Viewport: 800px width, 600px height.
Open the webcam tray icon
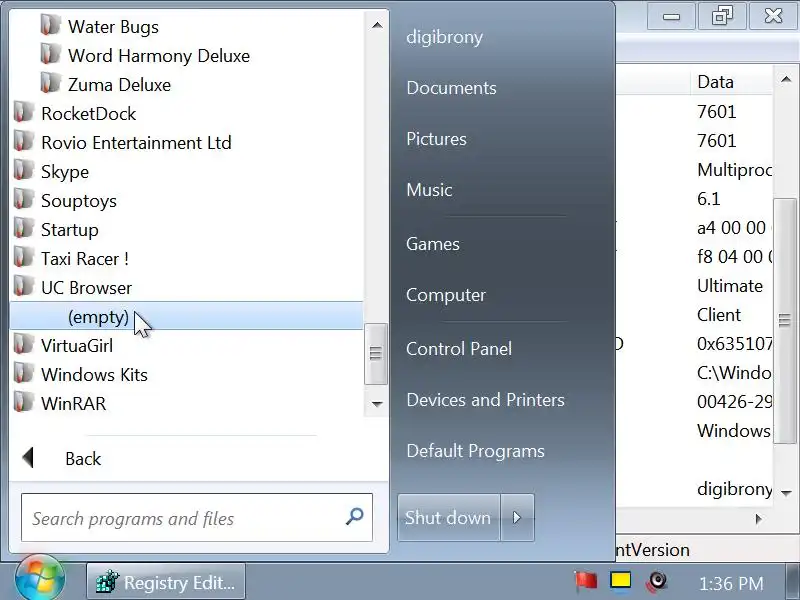tap(657, 582)
